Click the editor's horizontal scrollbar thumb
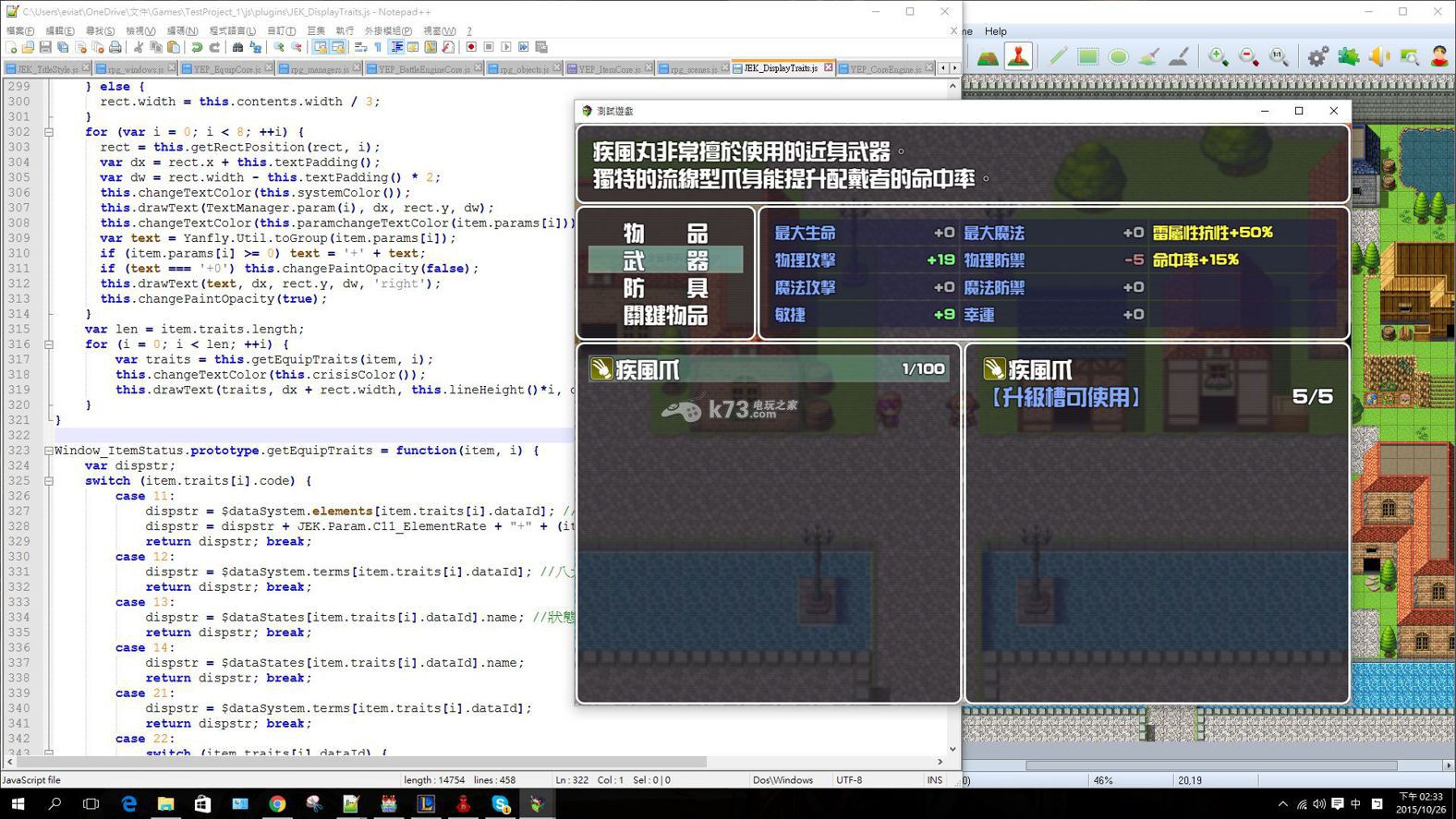This screenshot has height=819, width=1456. click(x=360, y=763)
